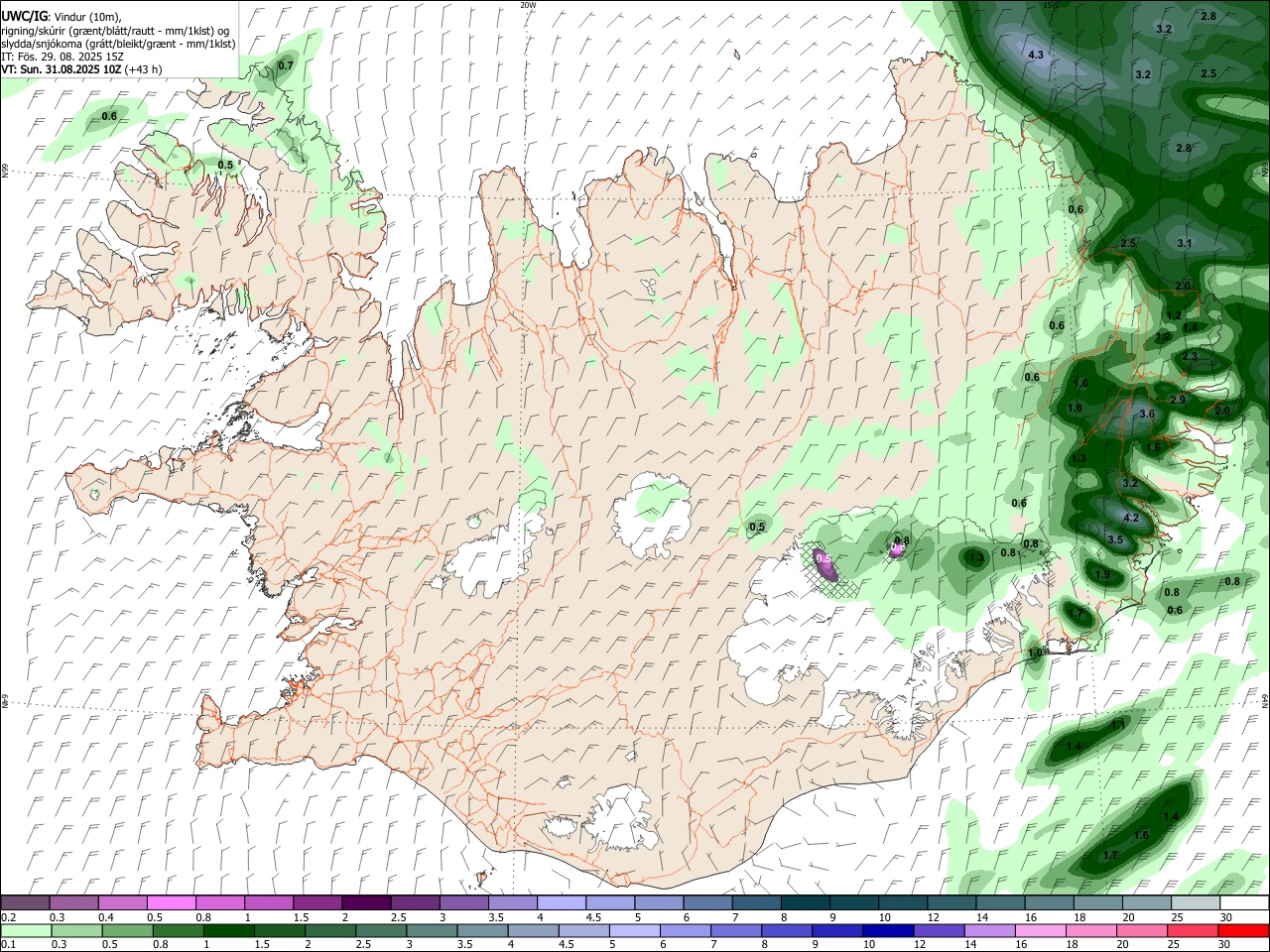This screenshot has height=952, width=1270.
Task: Click the 'IT: Fös. 29. 08. 2025 15Z' line
Action: point(63,57)
